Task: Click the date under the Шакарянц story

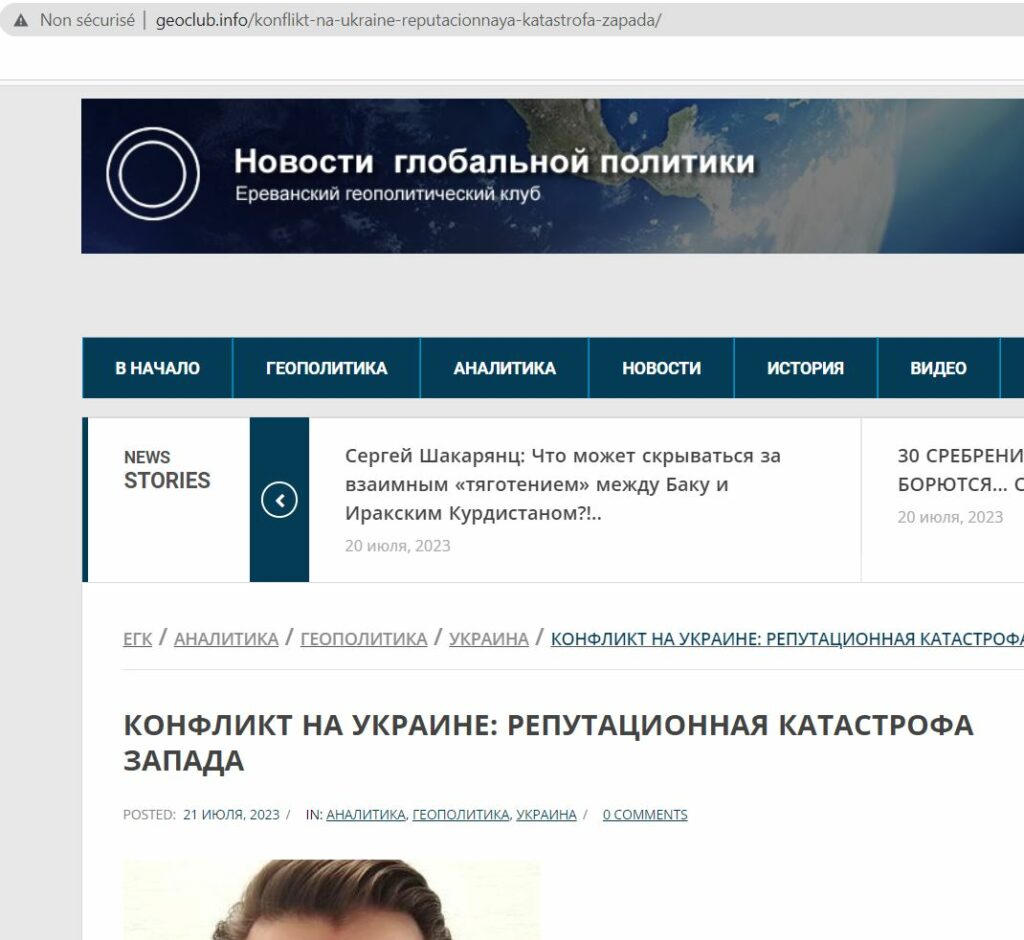Action: tap(398, 545)
